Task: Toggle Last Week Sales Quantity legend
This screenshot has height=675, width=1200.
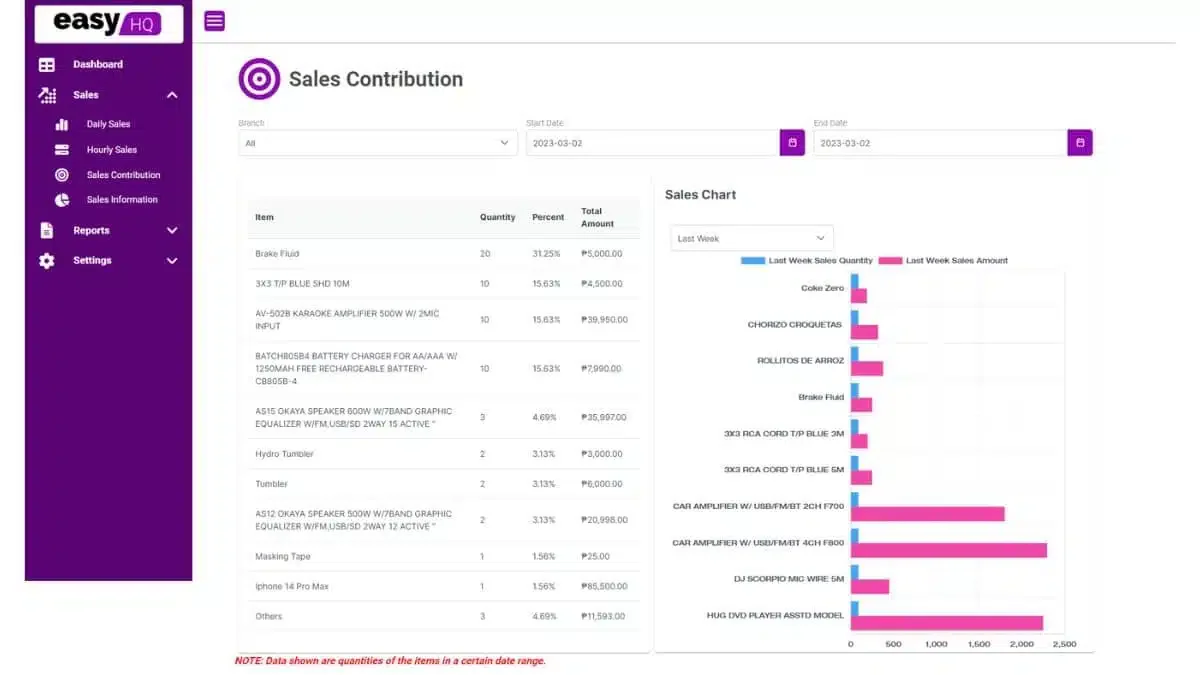Action: click(x=806, y=260)
